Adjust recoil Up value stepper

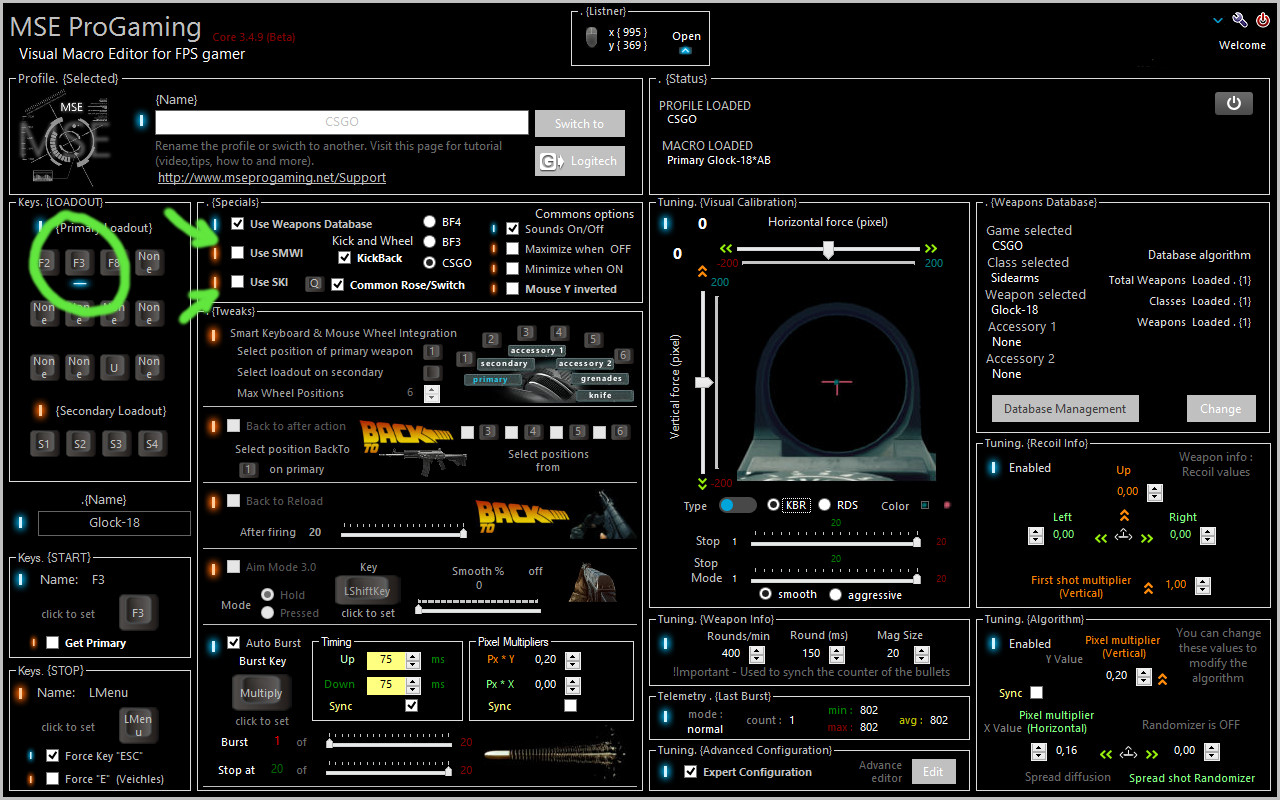(x=1155, y=492)
